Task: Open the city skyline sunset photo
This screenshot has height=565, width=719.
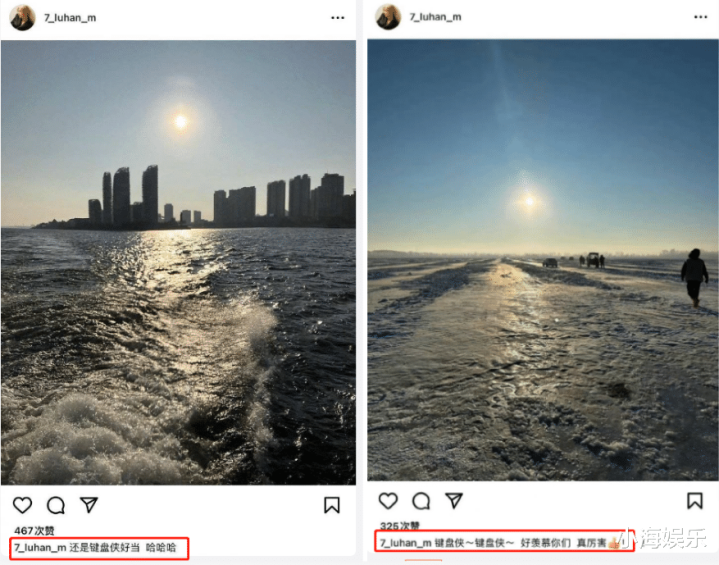Action: click(x=178, y=262)
